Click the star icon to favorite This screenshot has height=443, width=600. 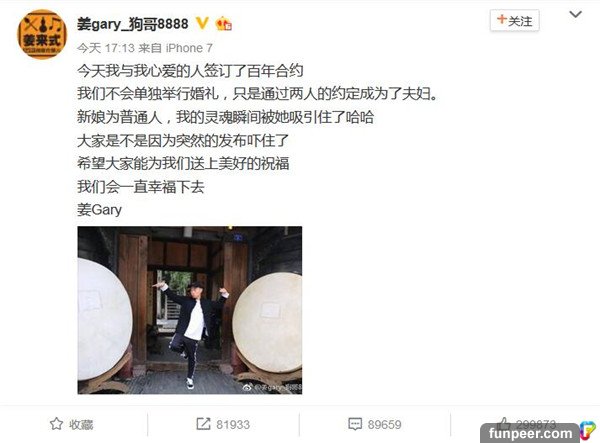(56, 424)
